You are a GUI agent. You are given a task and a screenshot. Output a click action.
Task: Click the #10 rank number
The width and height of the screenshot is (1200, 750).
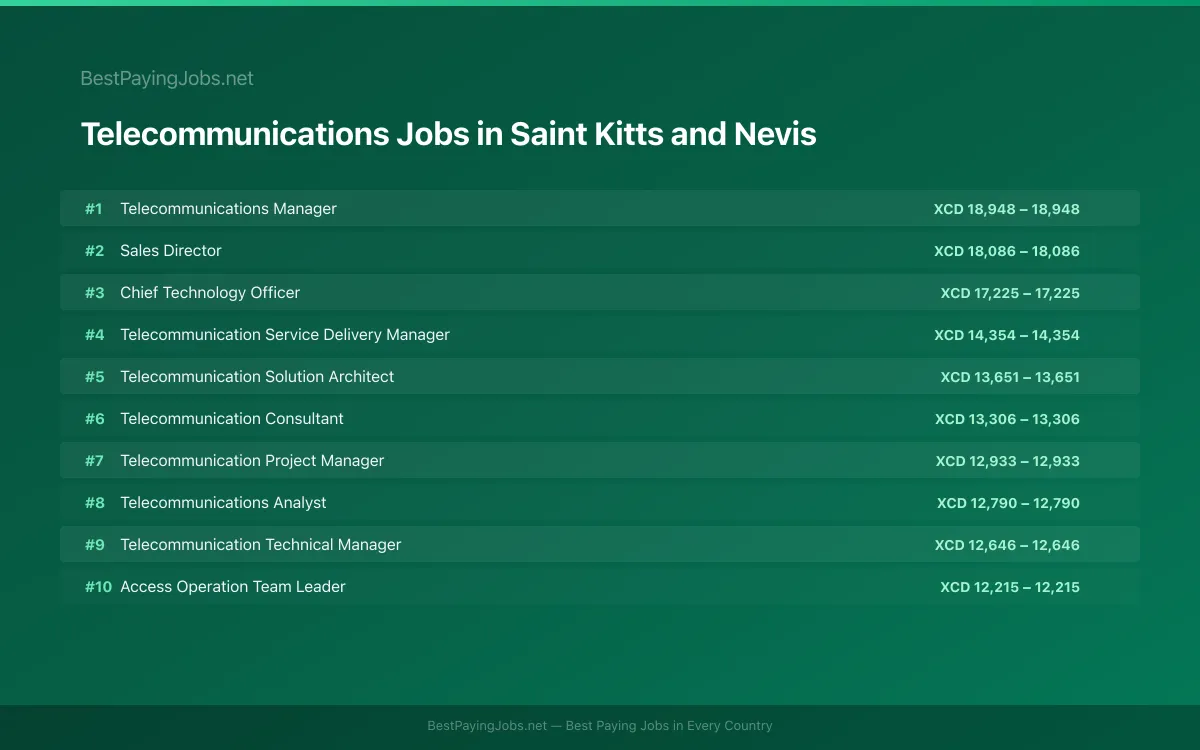click(x=98, y=587)
